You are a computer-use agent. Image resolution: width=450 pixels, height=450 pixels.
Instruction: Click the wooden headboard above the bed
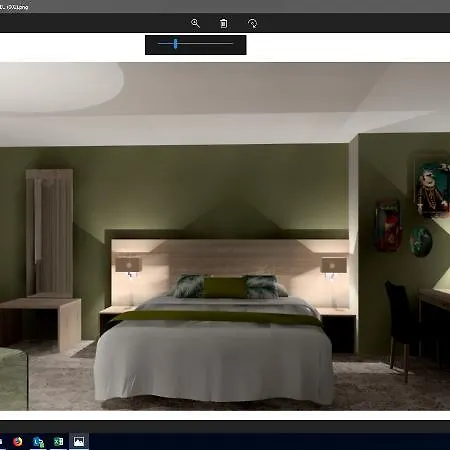pos(230,257)
